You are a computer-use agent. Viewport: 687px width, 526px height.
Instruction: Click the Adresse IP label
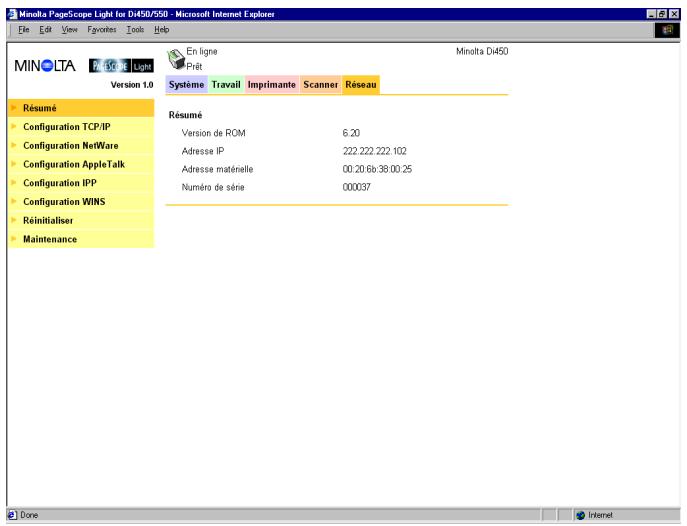(203, 151)
